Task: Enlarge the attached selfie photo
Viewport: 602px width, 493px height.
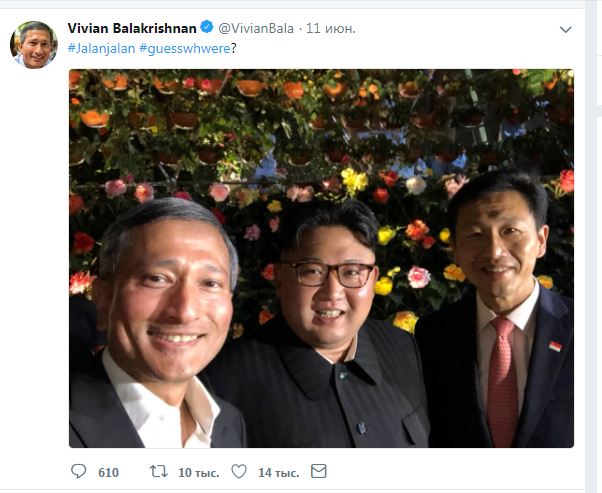Action: click(x=321, y=258)
